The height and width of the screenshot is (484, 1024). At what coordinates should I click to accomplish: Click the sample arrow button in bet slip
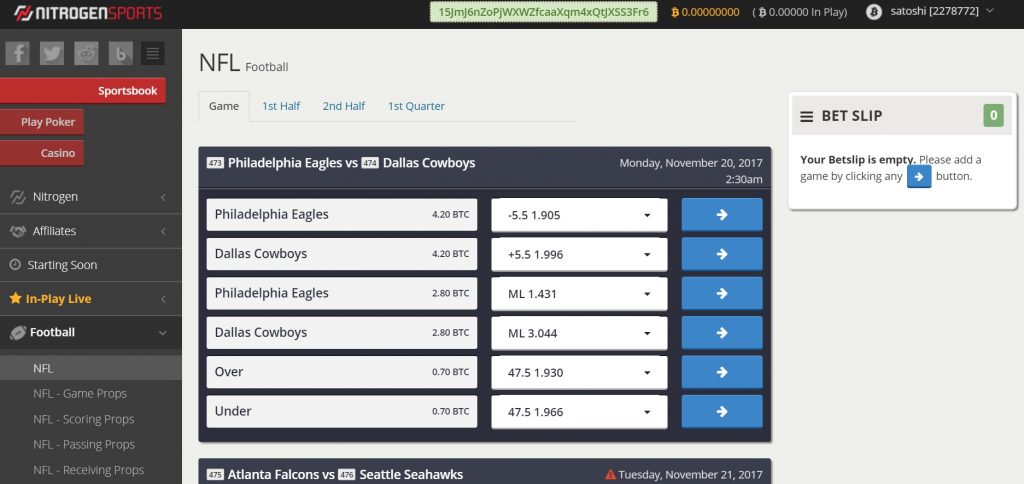919,176
